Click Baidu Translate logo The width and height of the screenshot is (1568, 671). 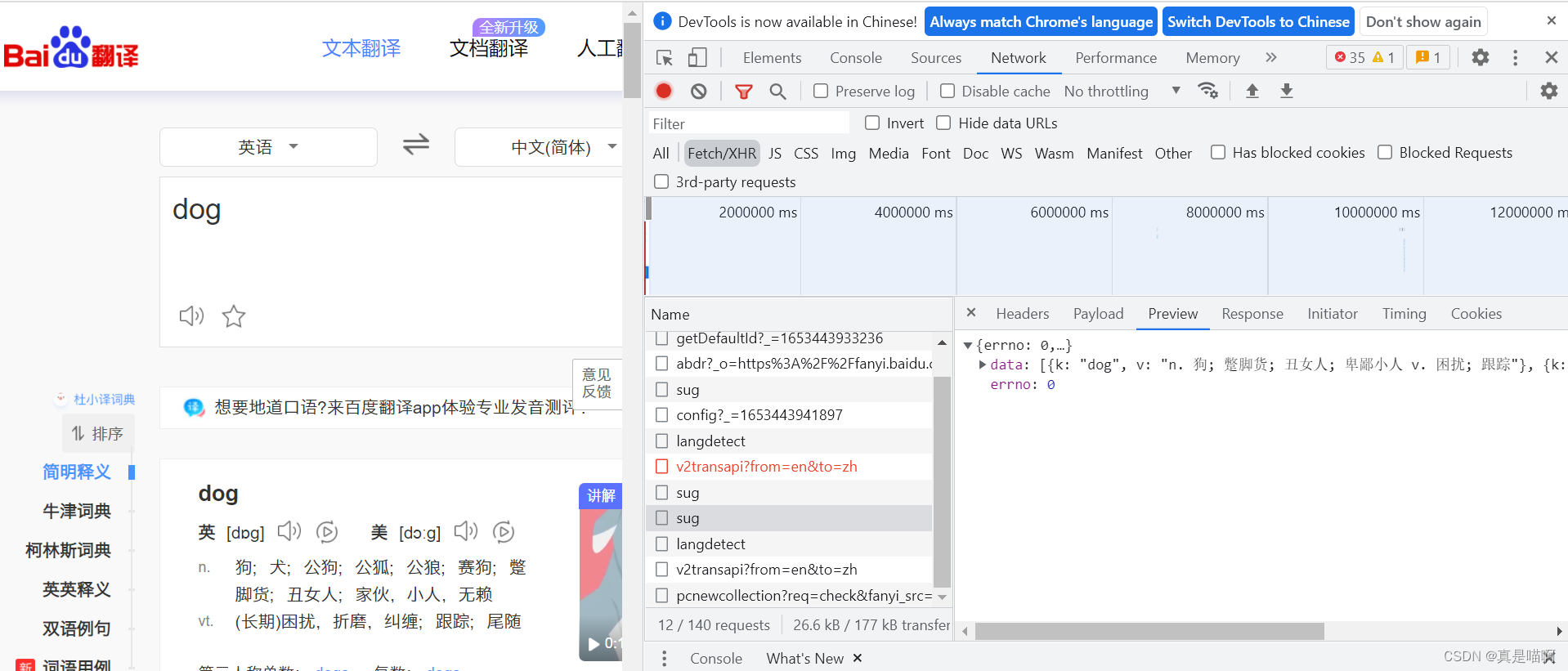[x=71, y=47]
